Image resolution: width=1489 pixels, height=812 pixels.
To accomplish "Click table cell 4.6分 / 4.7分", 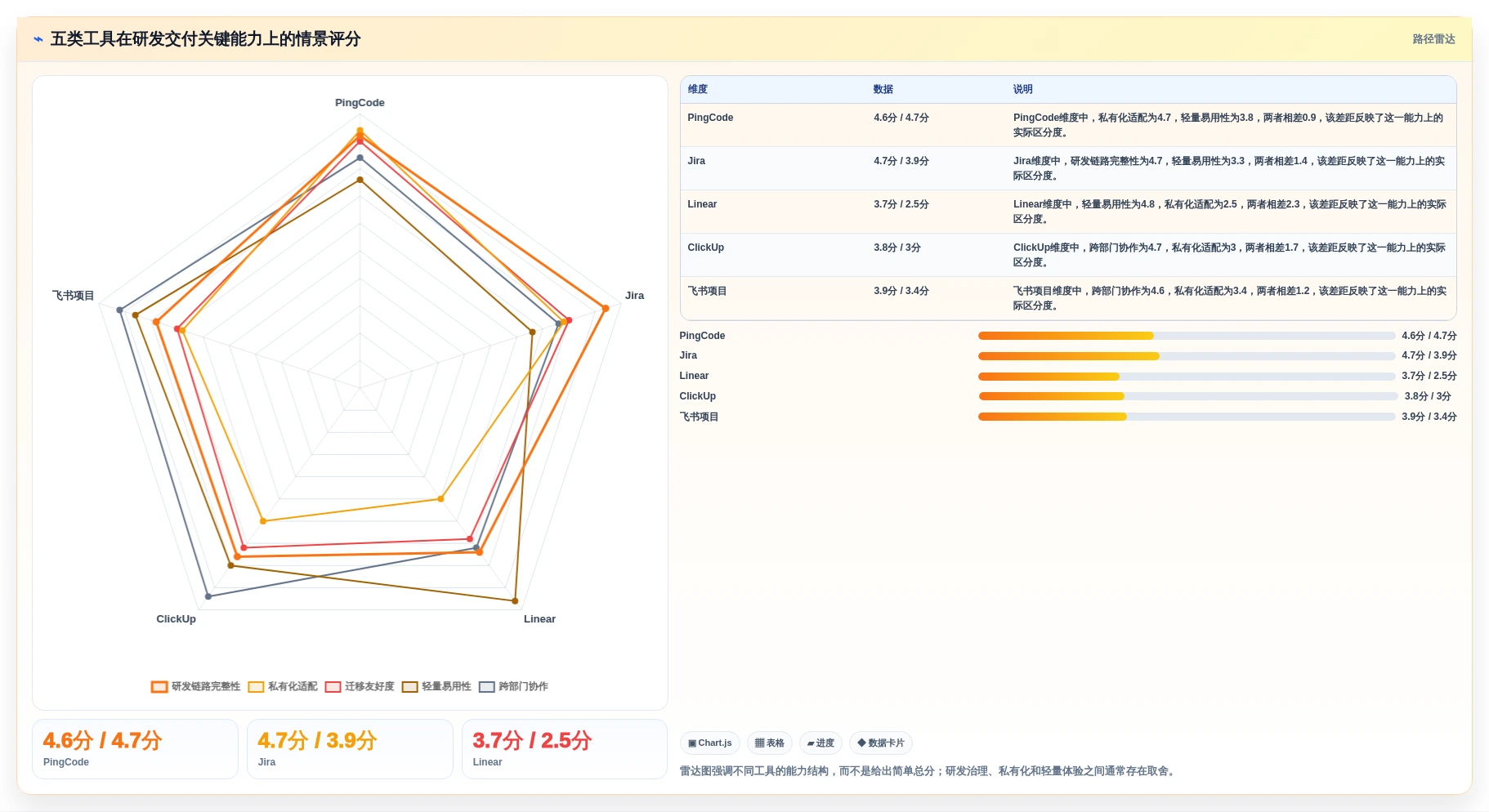I will click(901, 118).
